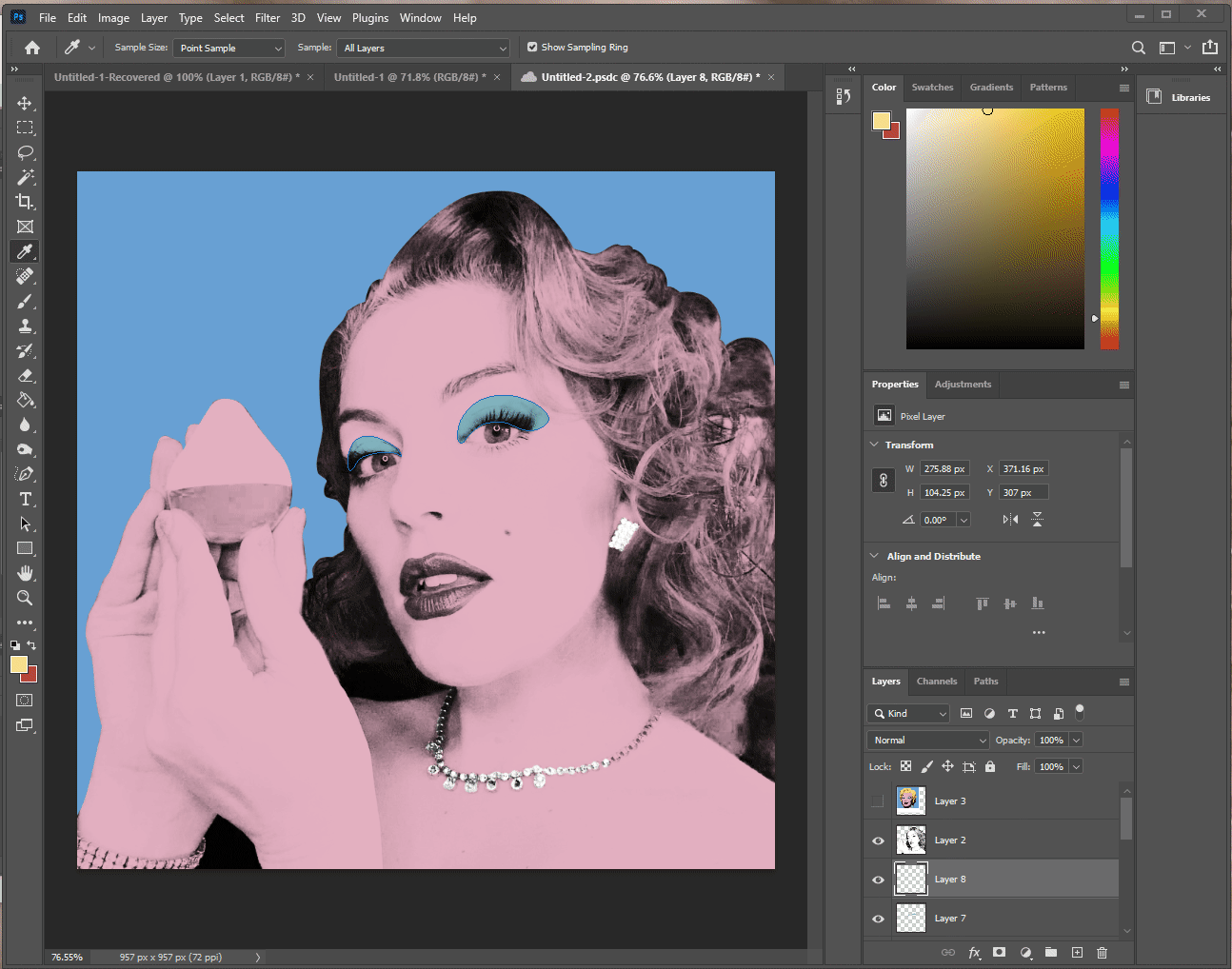Select the Eraser tool
Screen dimensions: 1232x969
click(x=25, y=375)
